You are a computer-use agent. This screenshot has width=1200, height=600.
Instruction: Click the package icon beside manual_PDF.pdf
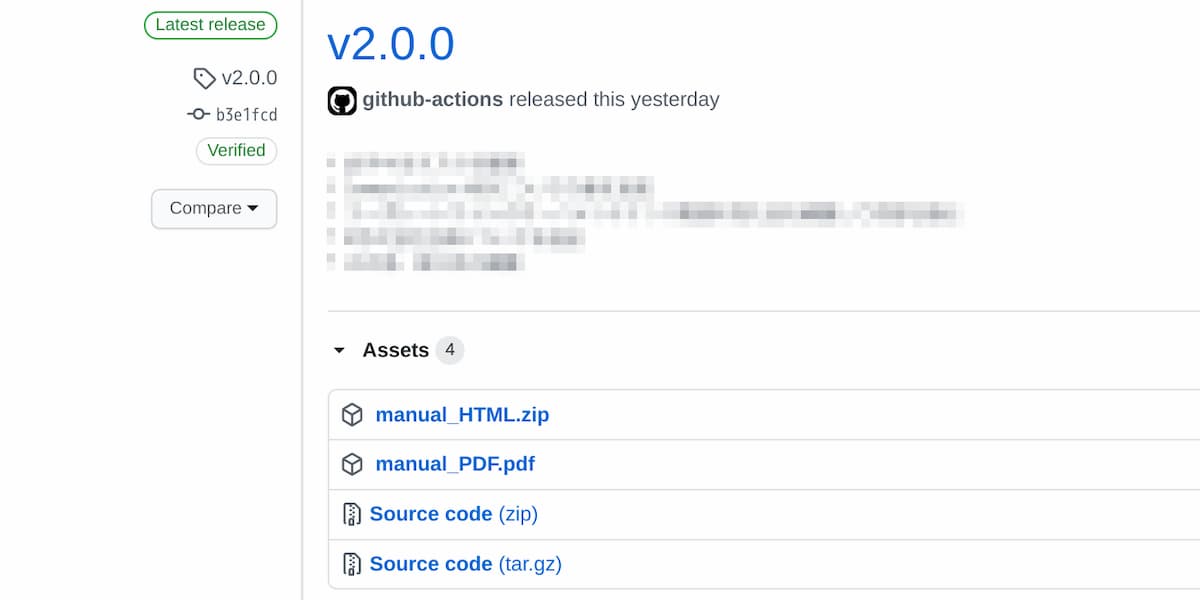[x=352, y=464]
